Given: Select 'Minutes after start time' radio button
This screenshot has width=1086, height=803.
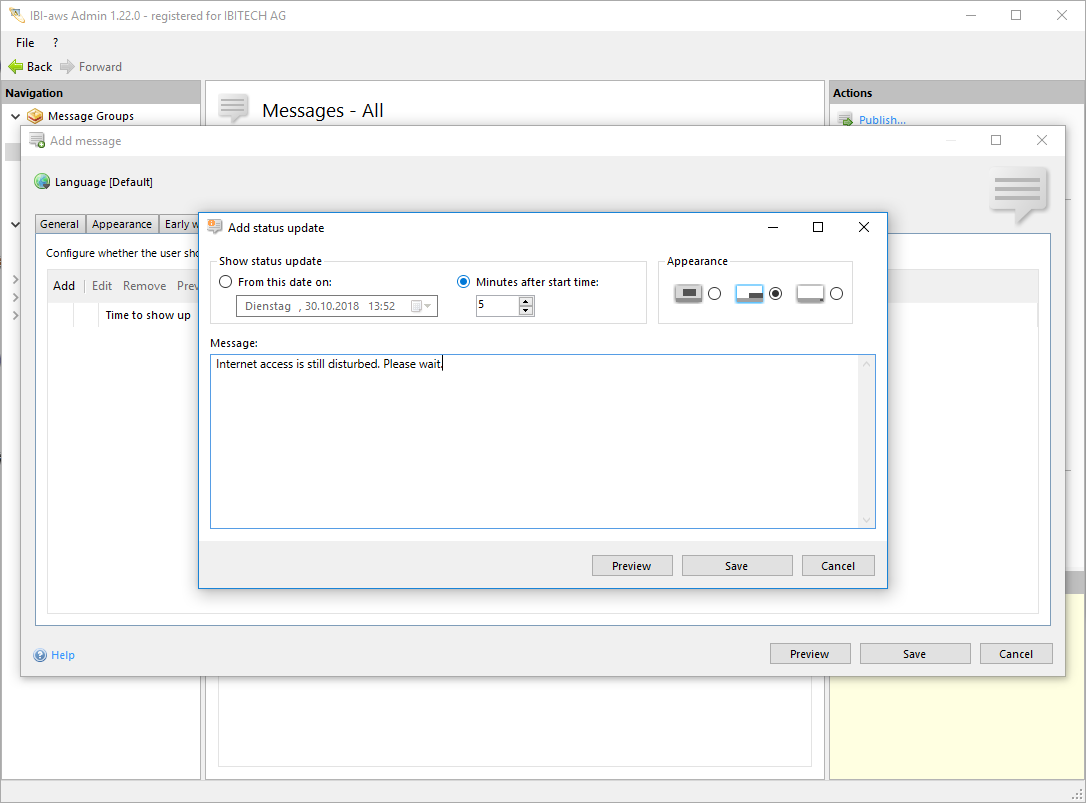Looking at the screenshot, I should [x=464, y=282].
